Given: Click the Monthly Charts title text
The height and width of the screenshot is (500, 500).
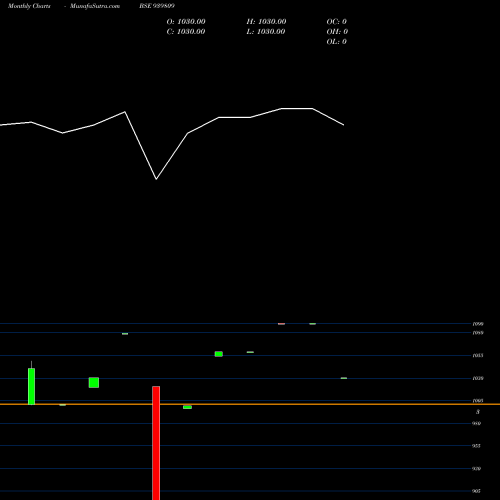Looking at the screenshot, I should [29, 6].
